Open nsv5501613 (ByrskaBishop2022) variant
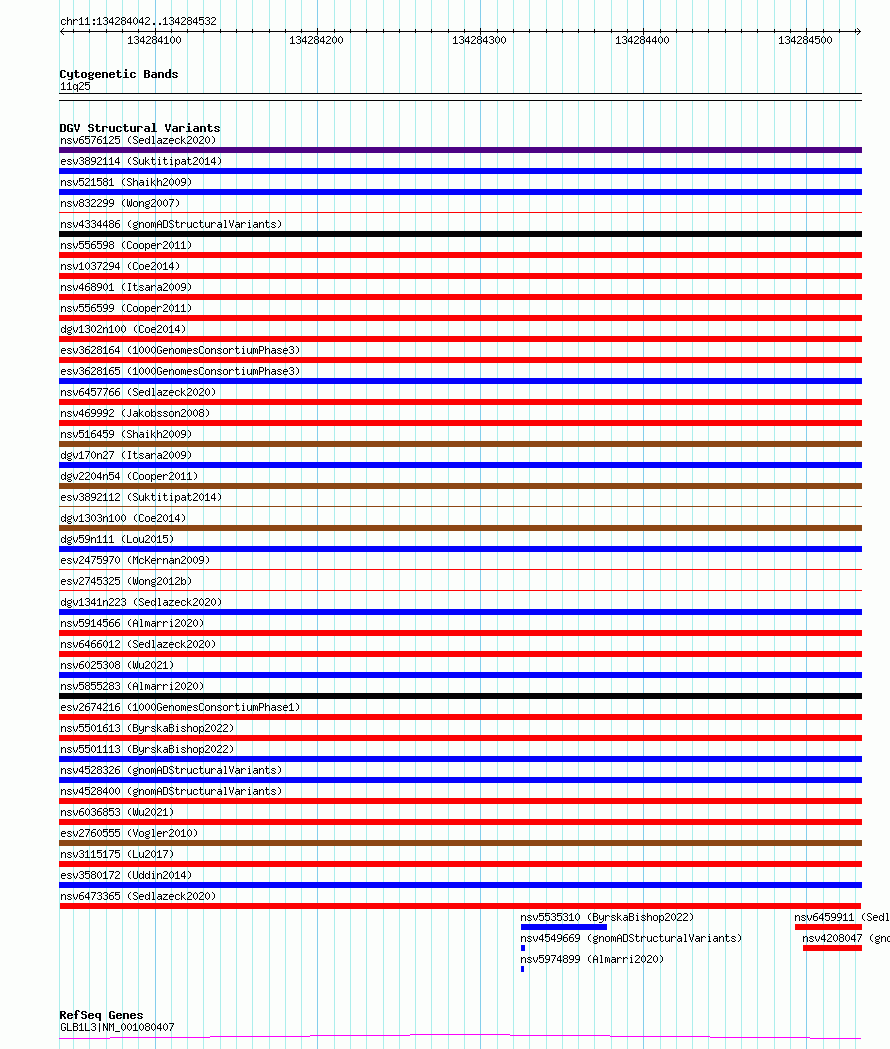Screen dimensions: 890x1049 coord(147,729)
